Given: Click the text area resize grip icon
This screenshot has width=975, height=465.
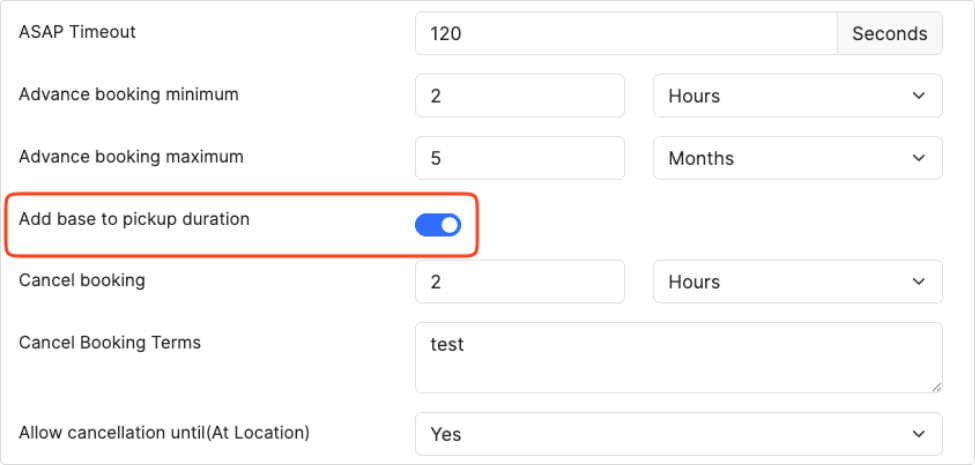Looking at the screenshot, I should coord(936,387).
